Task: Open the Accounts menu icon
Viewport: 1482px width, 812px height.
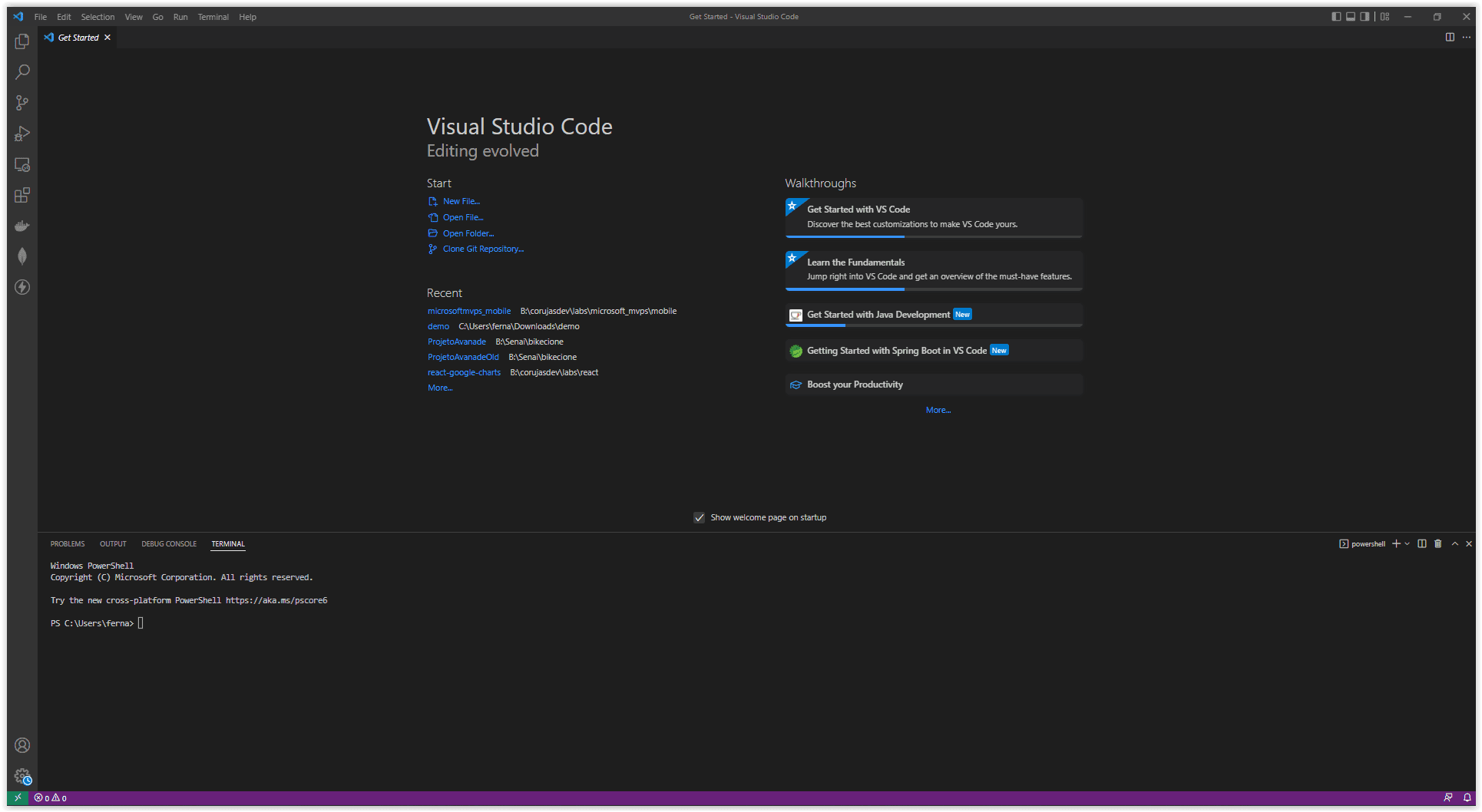Action: click(x=22, y=745)
